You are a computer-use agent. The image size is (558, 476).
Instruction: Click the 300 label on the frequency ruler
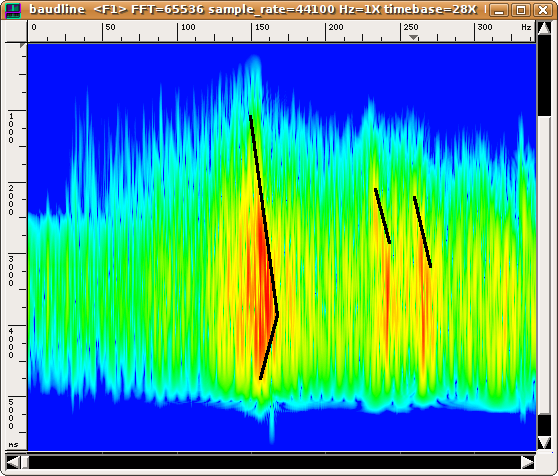(485, 27)
